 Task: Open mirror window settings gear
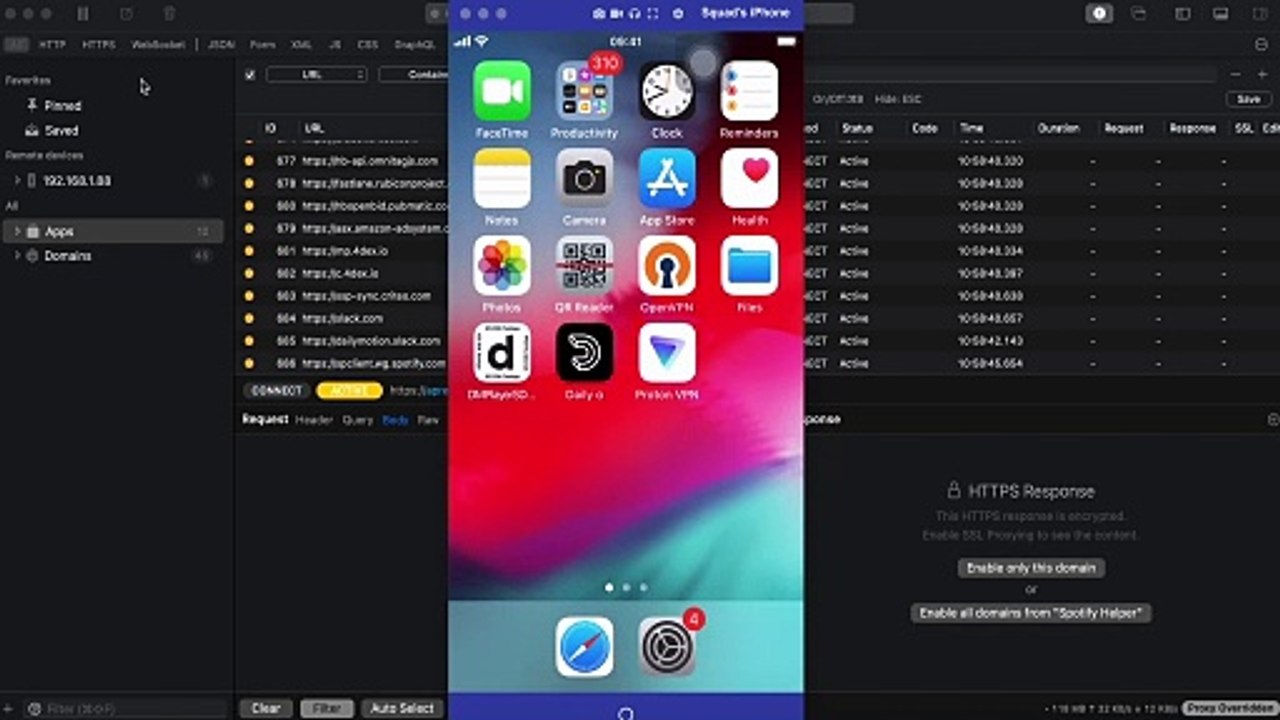678,14
